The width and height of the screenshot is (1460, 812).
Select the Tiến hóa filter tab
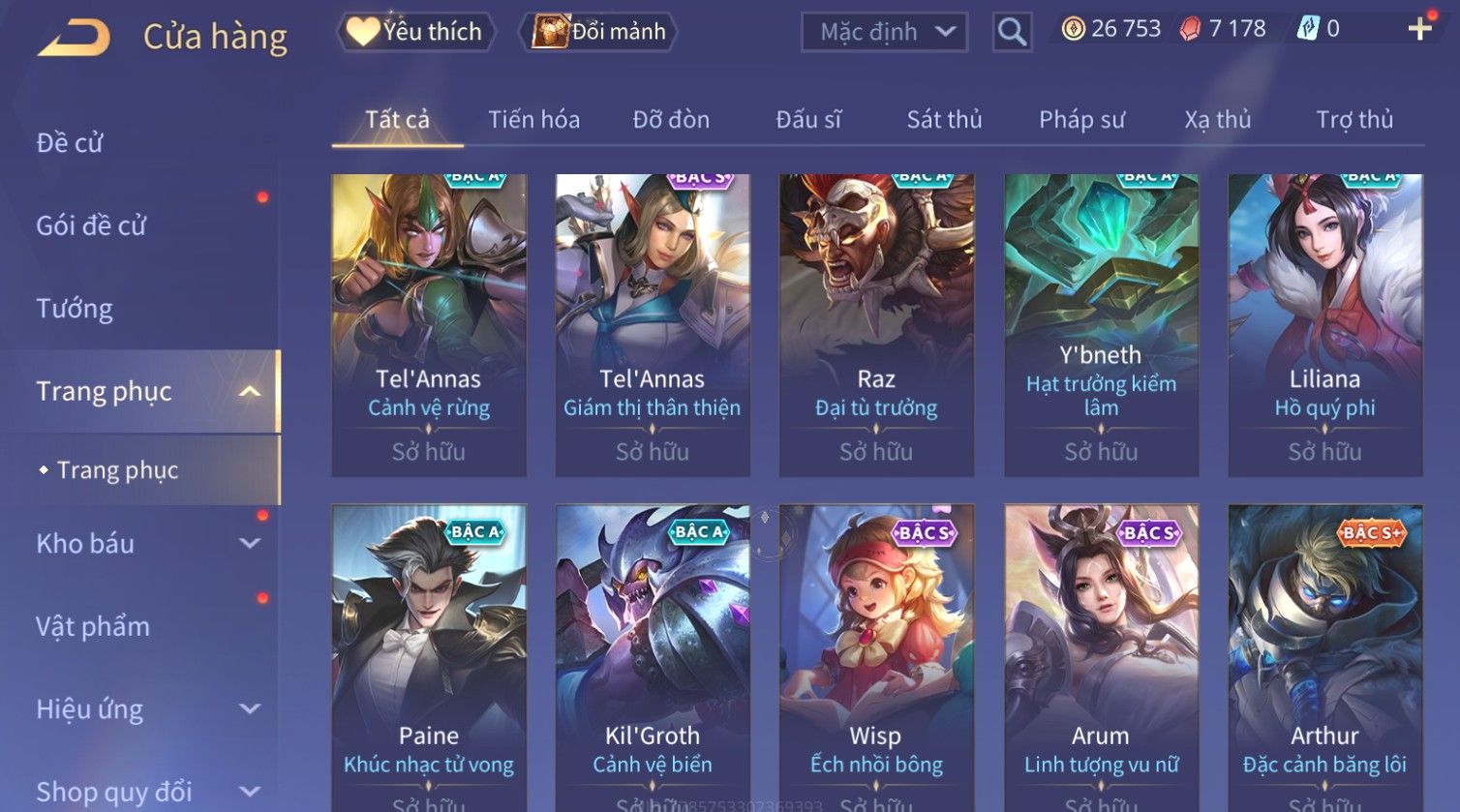533,119
